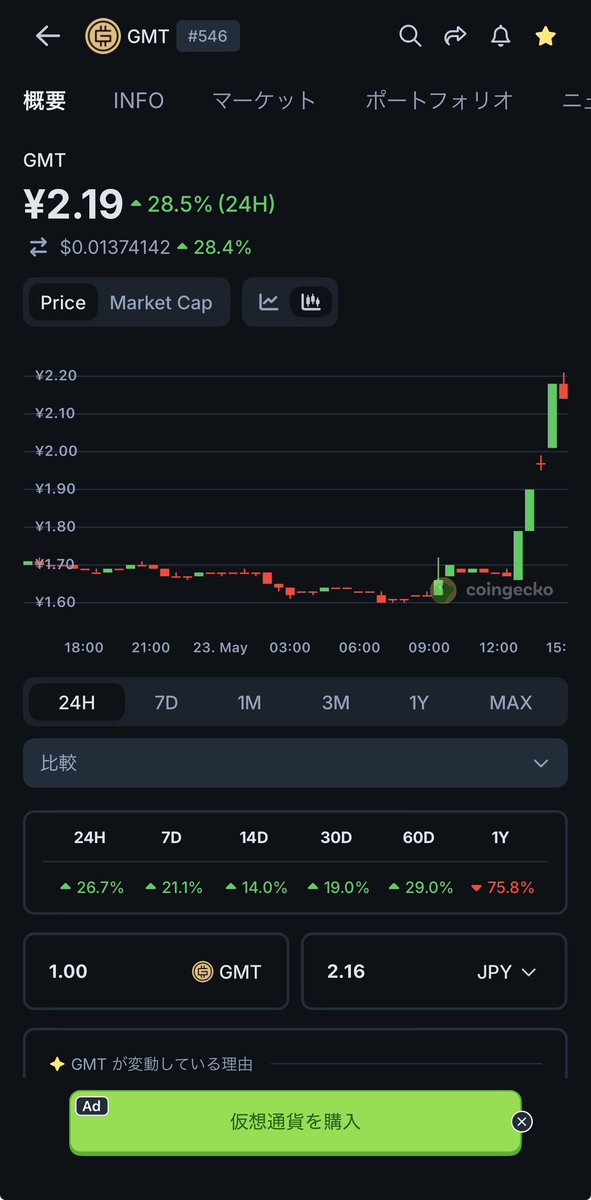Switch to candlestick chart view icon
This screenshot has height=1200, width=591.
[x=311, y=301]
